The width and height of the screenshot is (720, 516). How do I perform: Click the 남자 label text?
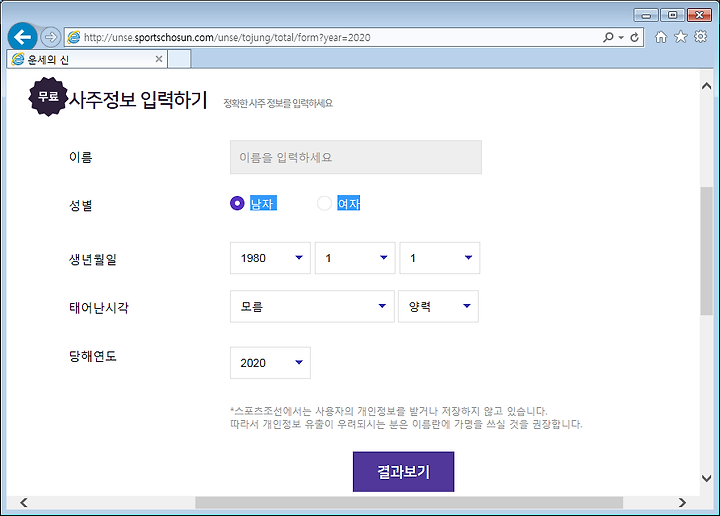click(x=263, y=203)
